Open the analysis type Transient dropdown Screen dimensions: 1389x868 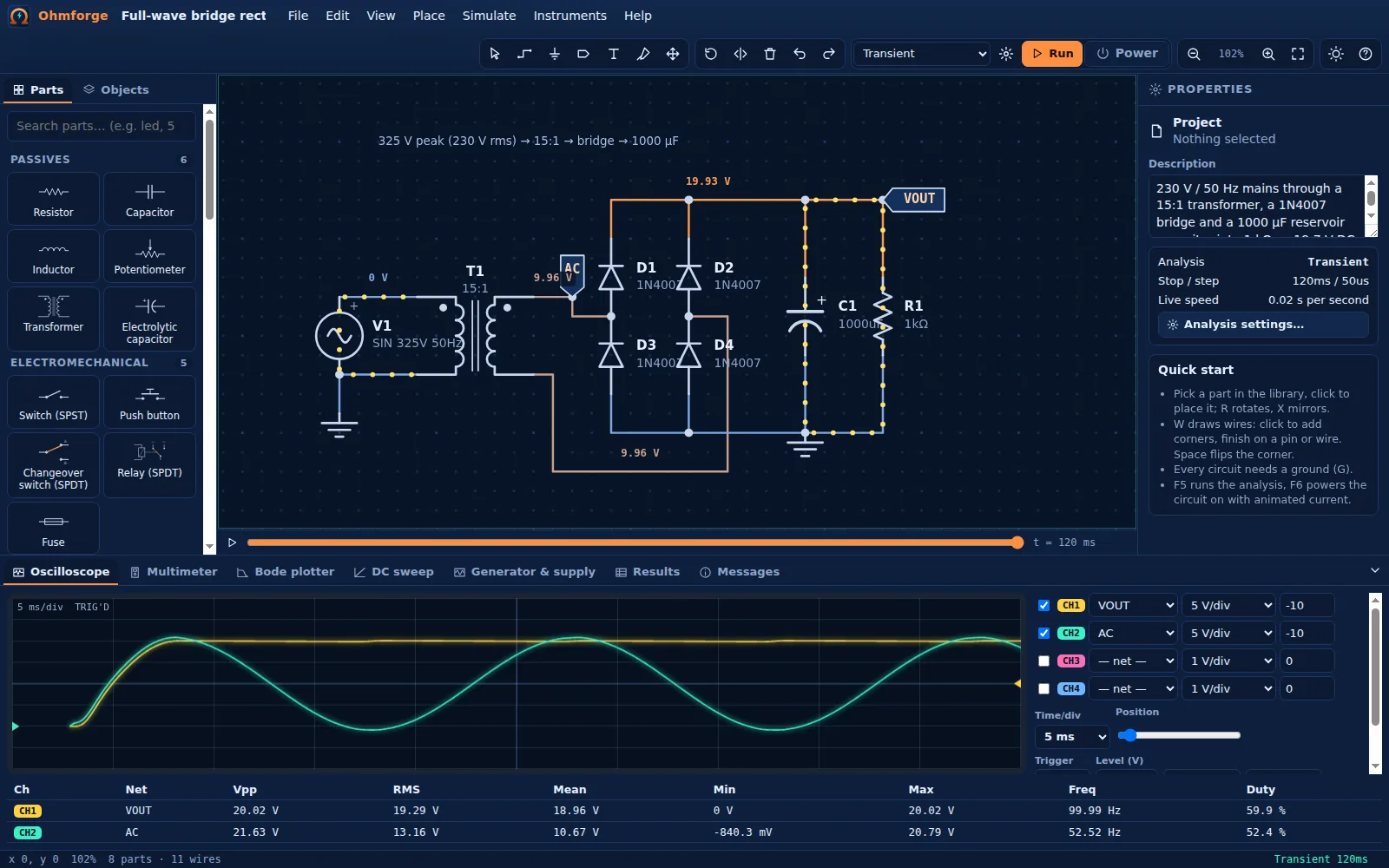923,54
